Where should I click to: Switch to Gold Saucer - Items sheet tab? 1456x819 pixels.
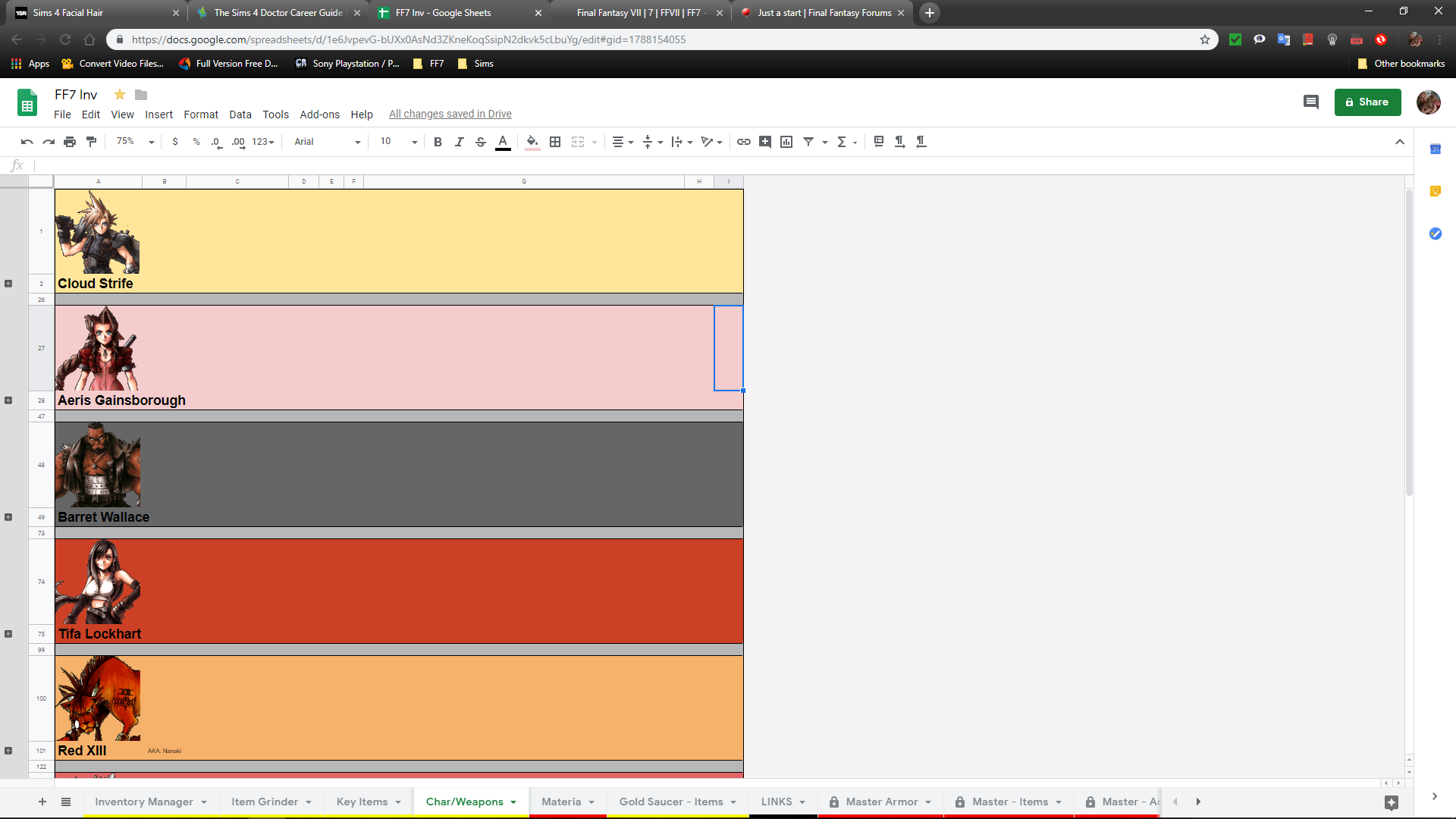[x=678, y=802]
